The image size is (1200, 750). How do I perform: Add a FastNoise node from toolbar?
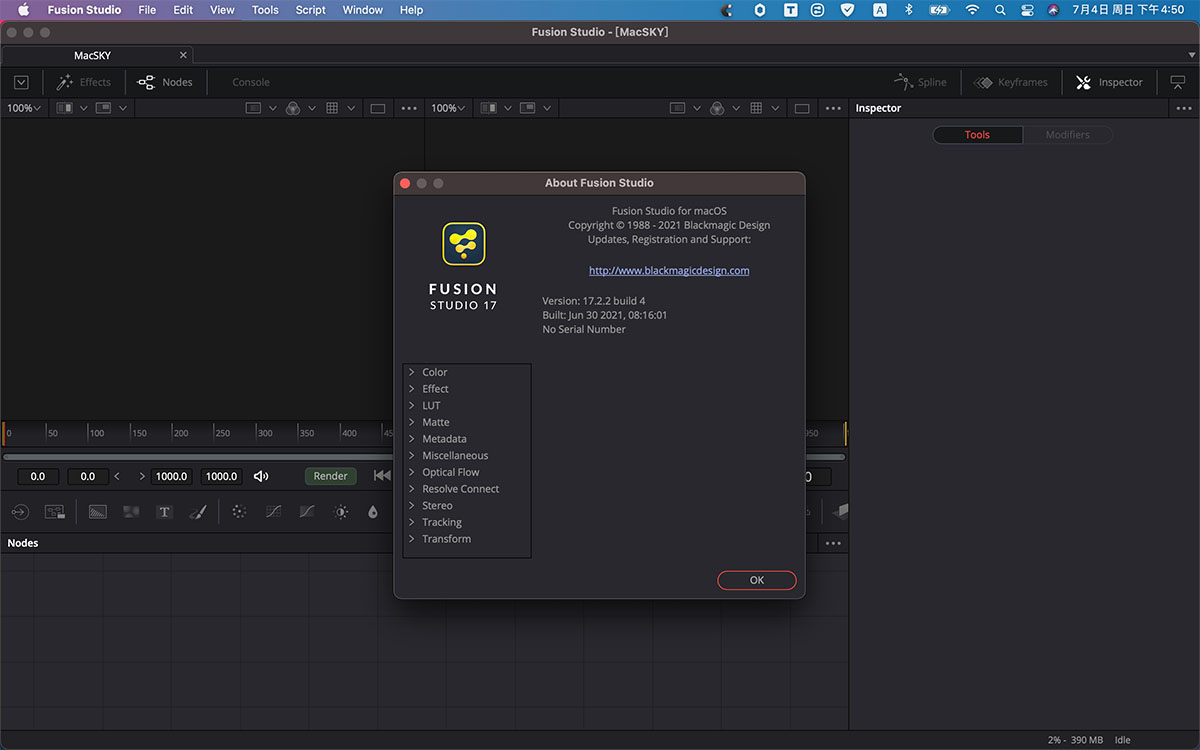pos(131,511)
